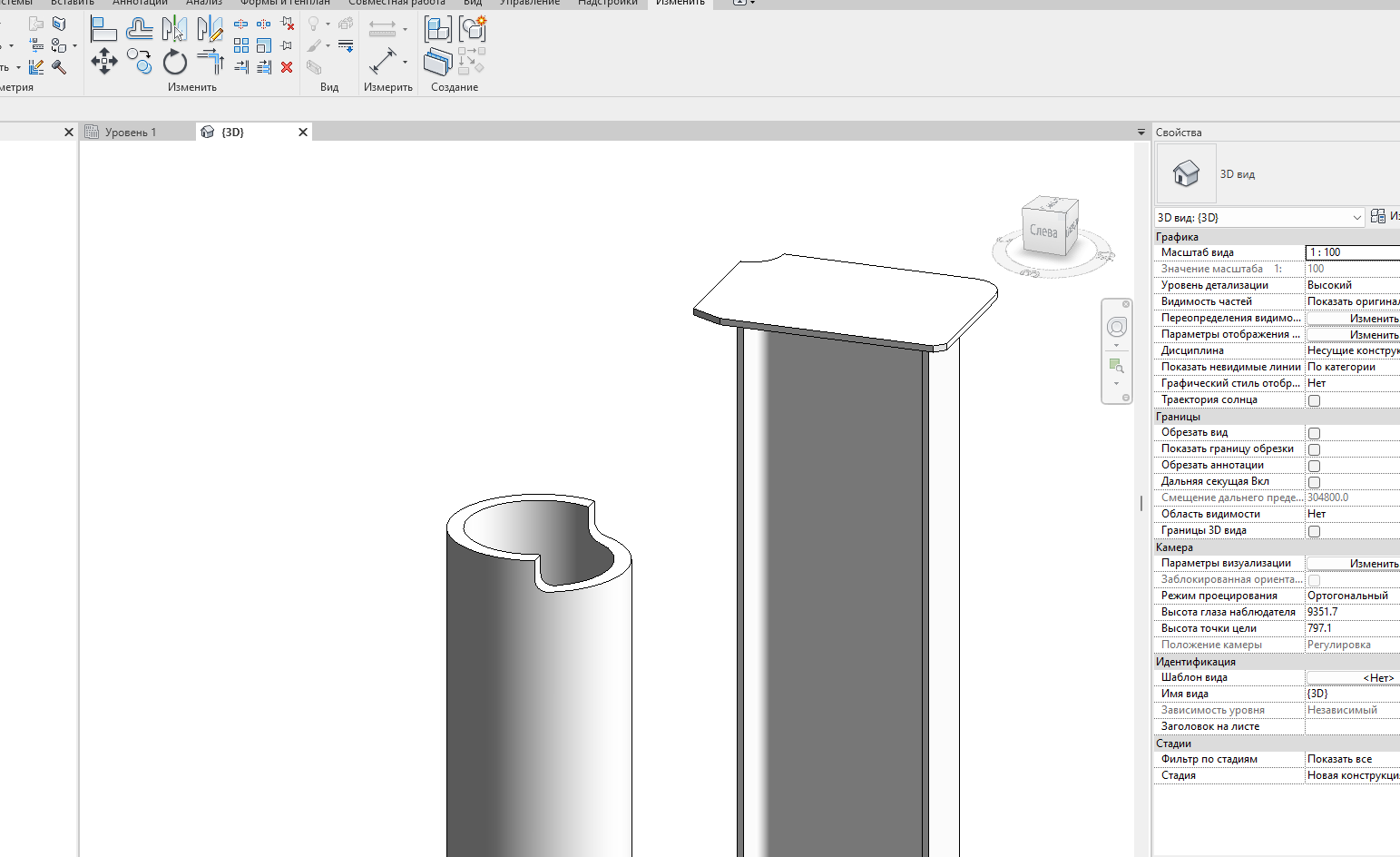Click the Split with Gap tool
This screenshot has width=1400, height=857.
[x=264, y=24]
